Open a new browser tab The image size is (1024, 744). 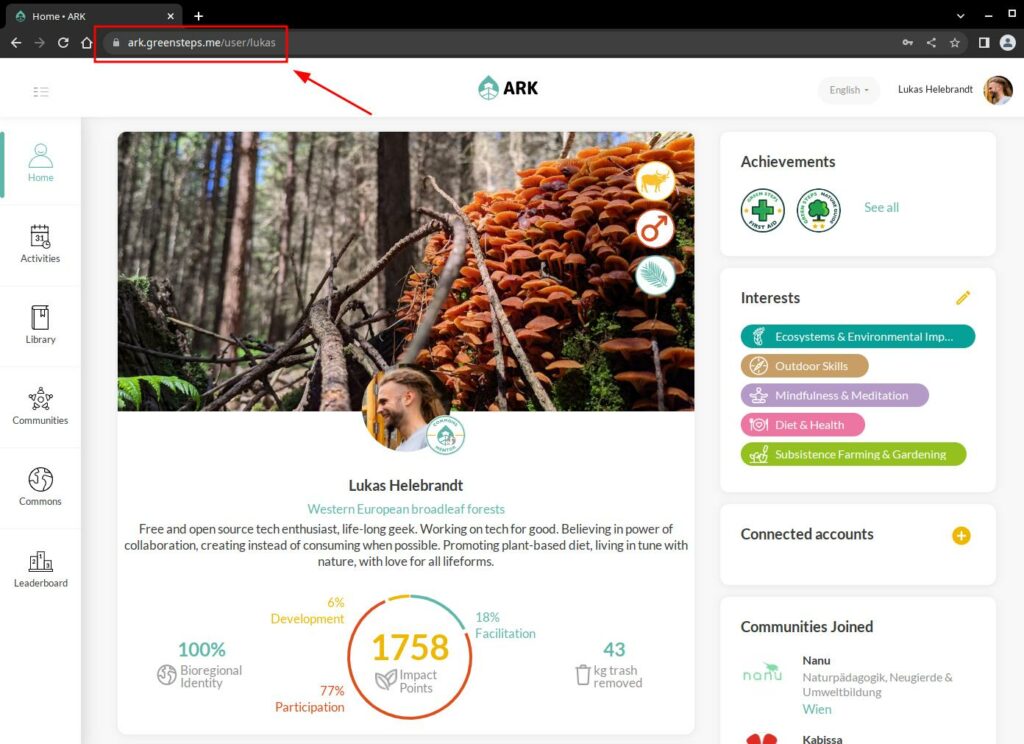click(199, 16)
